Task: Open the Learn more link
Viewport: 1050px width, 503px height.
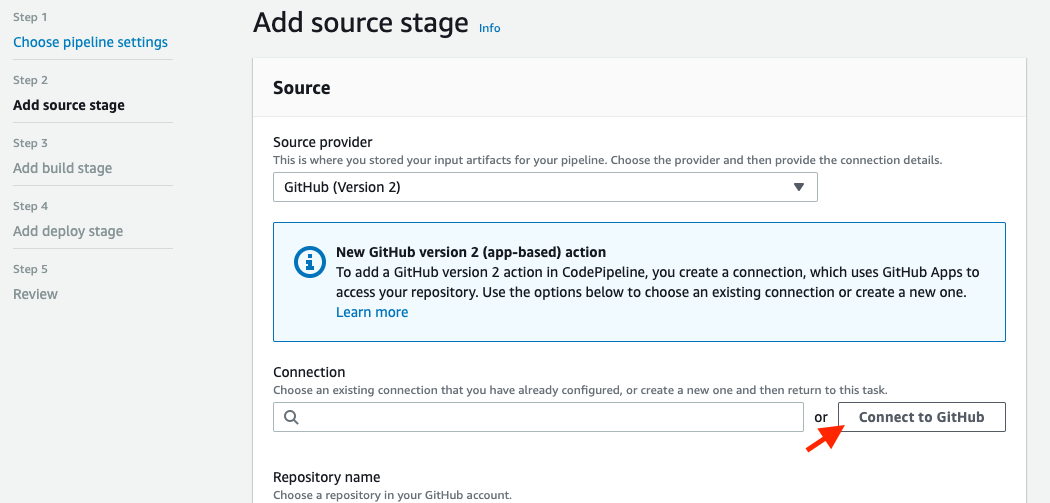Action: [372, 312]
